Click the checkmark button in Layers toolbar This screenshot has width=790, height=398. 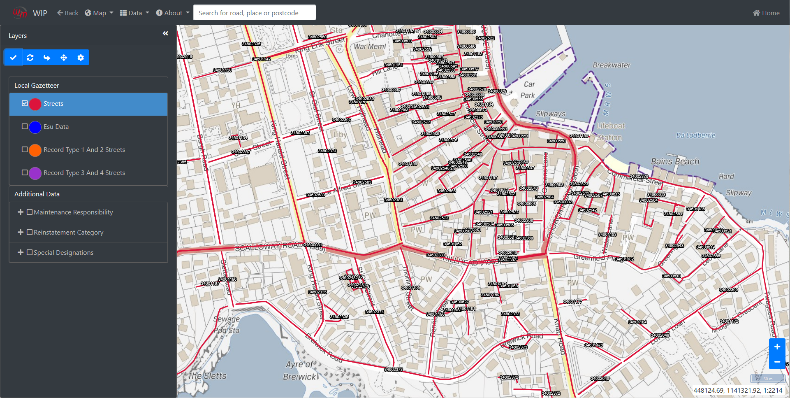click(13, 57)
